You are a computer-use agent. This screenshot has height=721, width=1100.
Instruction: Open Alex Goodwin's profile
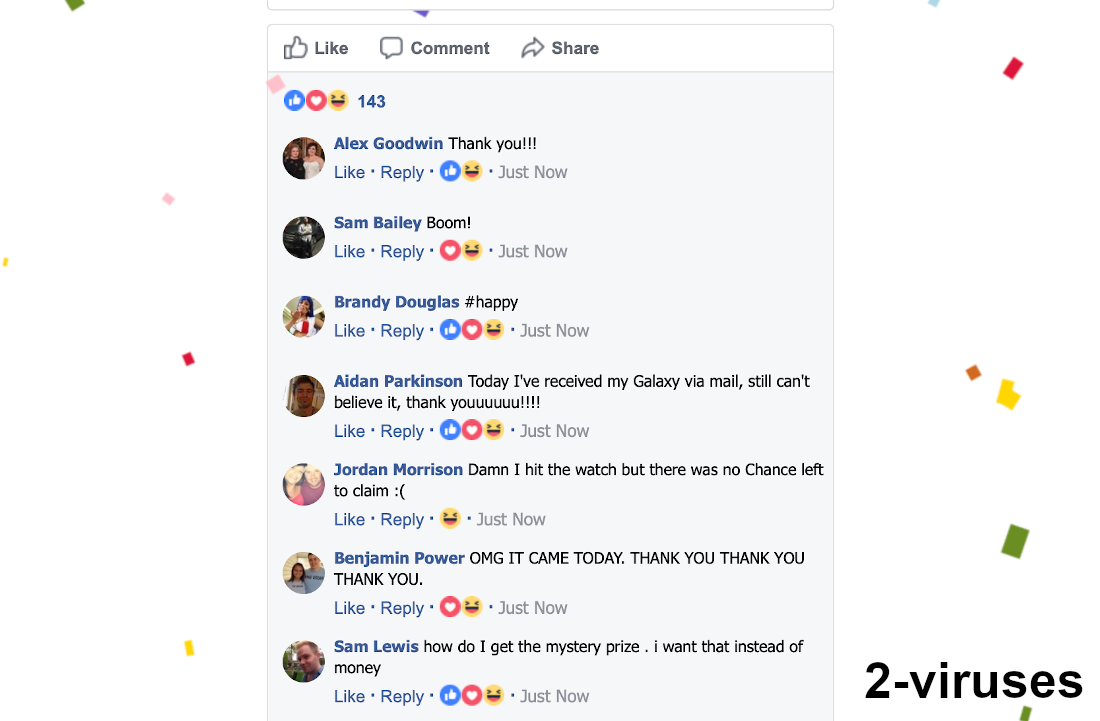[x=388, y=143]
